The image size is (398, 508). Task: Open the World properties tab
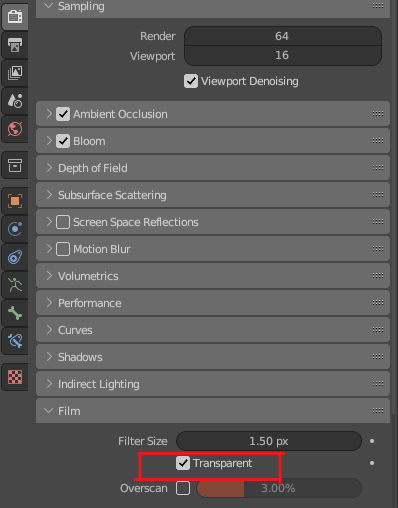pyautogui.click(x=15, y=129)
